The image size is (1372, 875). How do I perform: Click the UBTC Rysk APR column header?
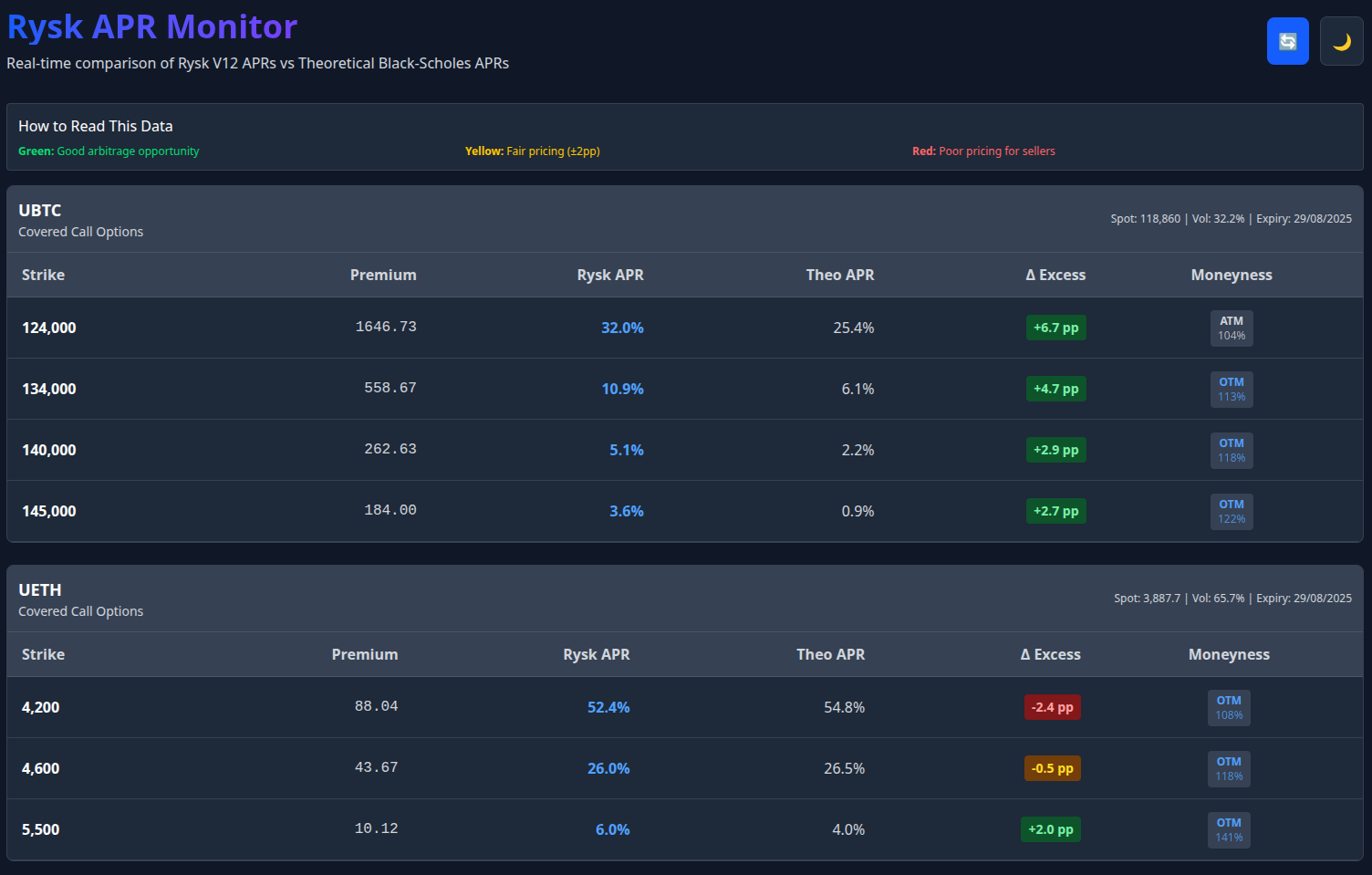pos(610,275)
